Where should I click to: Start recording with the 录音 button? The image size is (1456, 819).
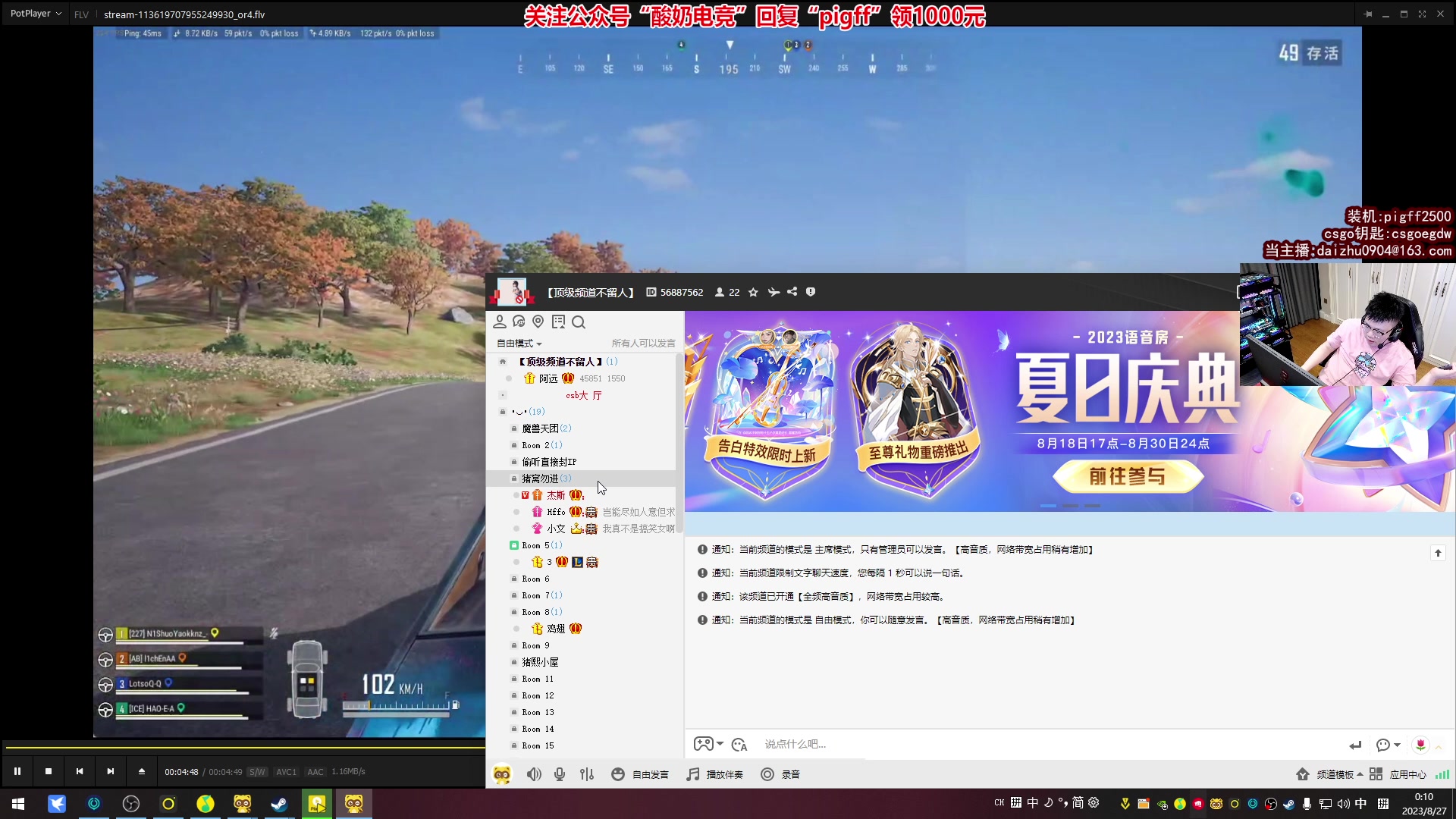780,774
